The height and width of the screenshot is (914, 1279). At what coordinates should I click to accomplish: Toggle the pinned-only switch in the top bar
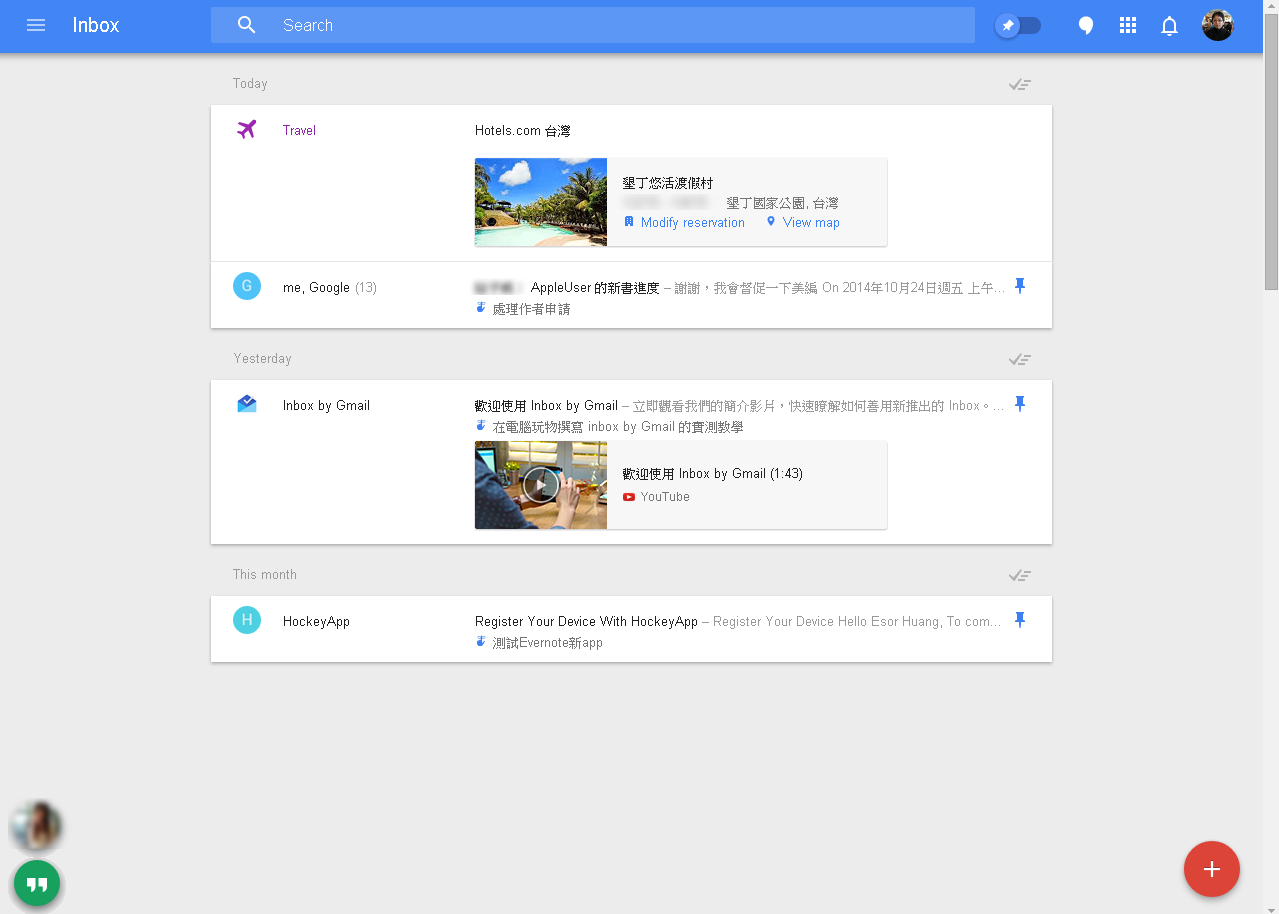coord(1018,25)
